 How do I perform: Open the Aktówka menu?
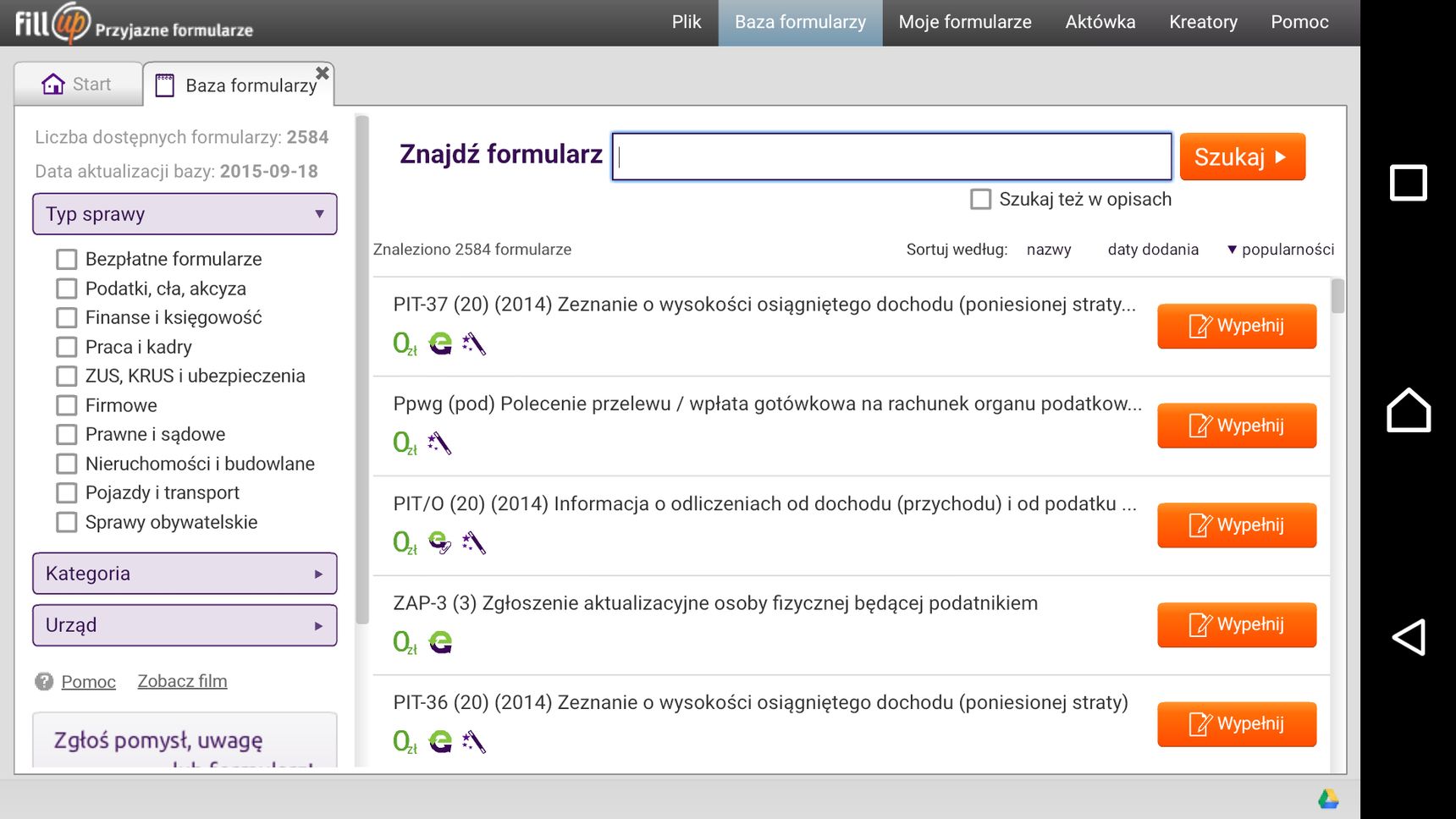coord(1100,22)
